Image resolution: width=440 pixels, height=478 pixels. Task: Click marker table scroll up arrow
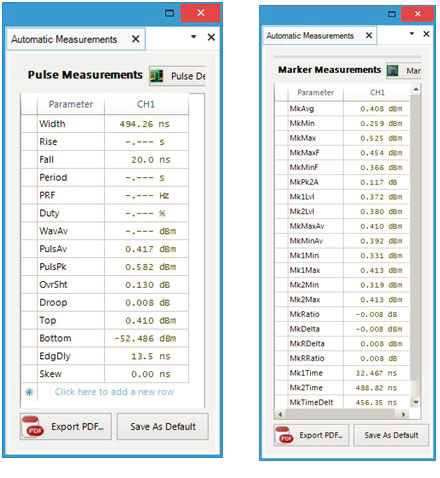tap(416, 89)
